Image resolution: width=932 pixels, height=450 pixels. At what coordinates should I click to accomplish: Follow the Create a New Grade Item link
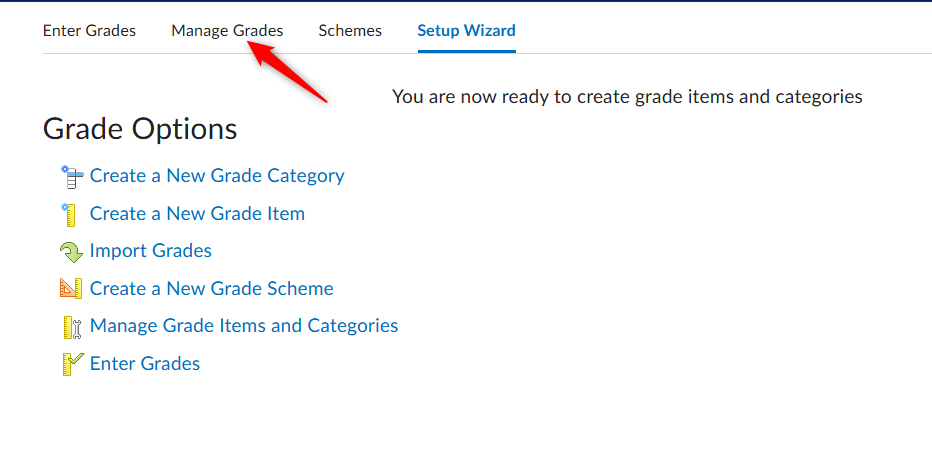coord(197,213)
